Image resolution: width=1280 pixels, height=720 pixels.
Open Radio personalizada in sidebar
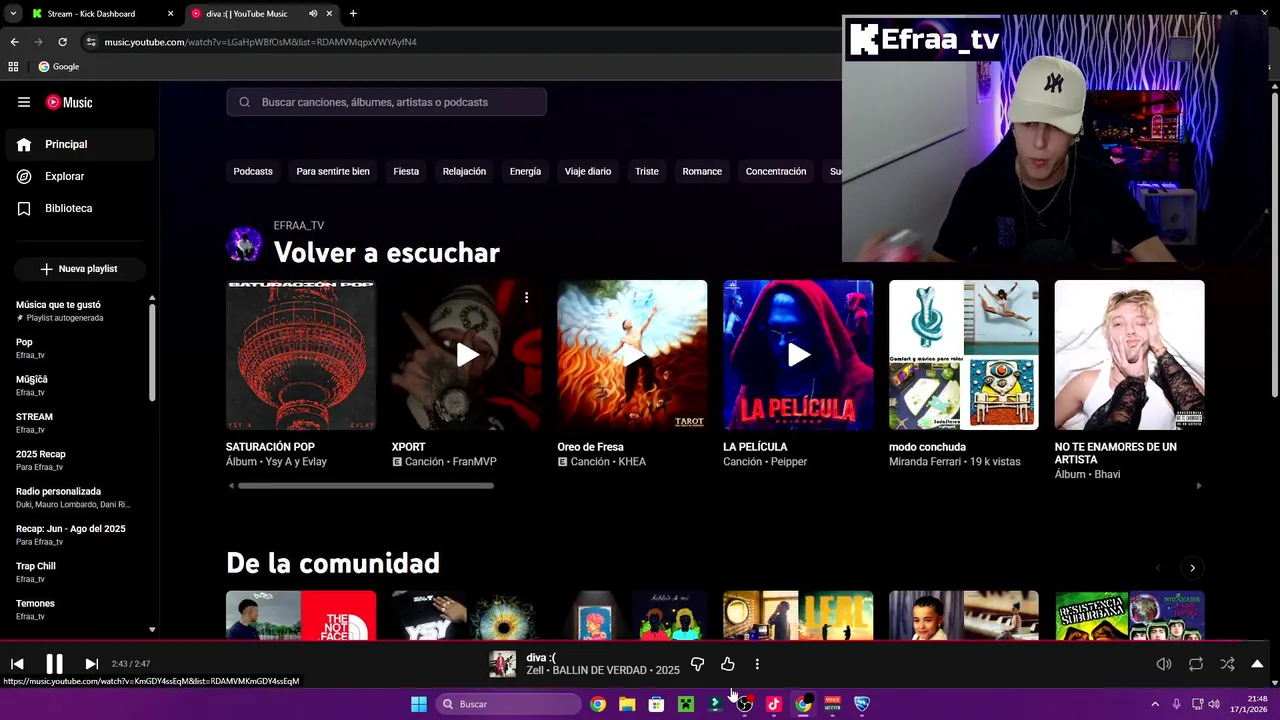coord(76,497)
